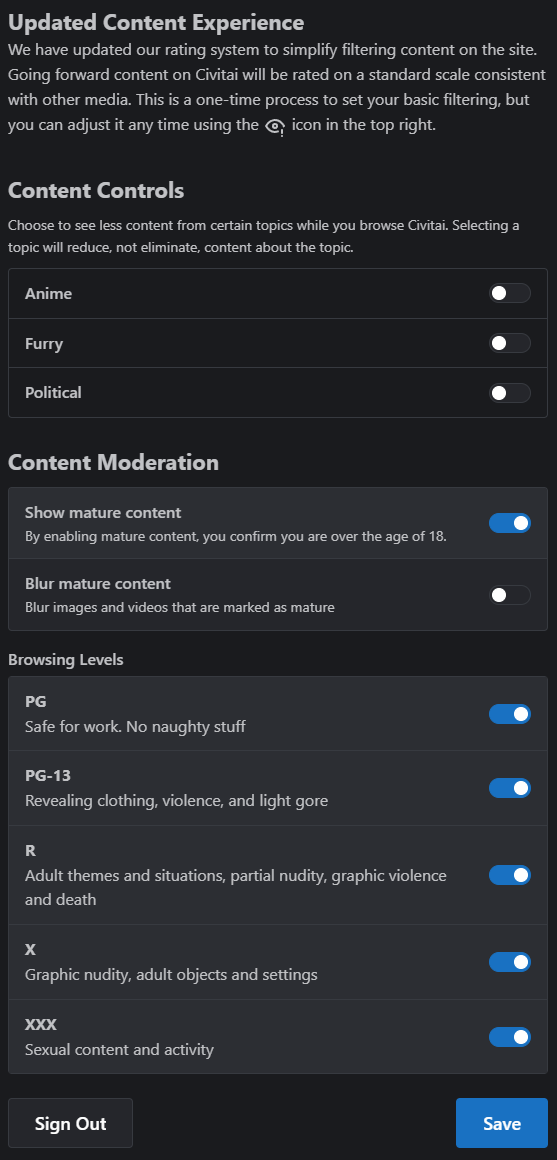Click the Save button
This screenshot has height=1160, width=557.
[502, 1123]
